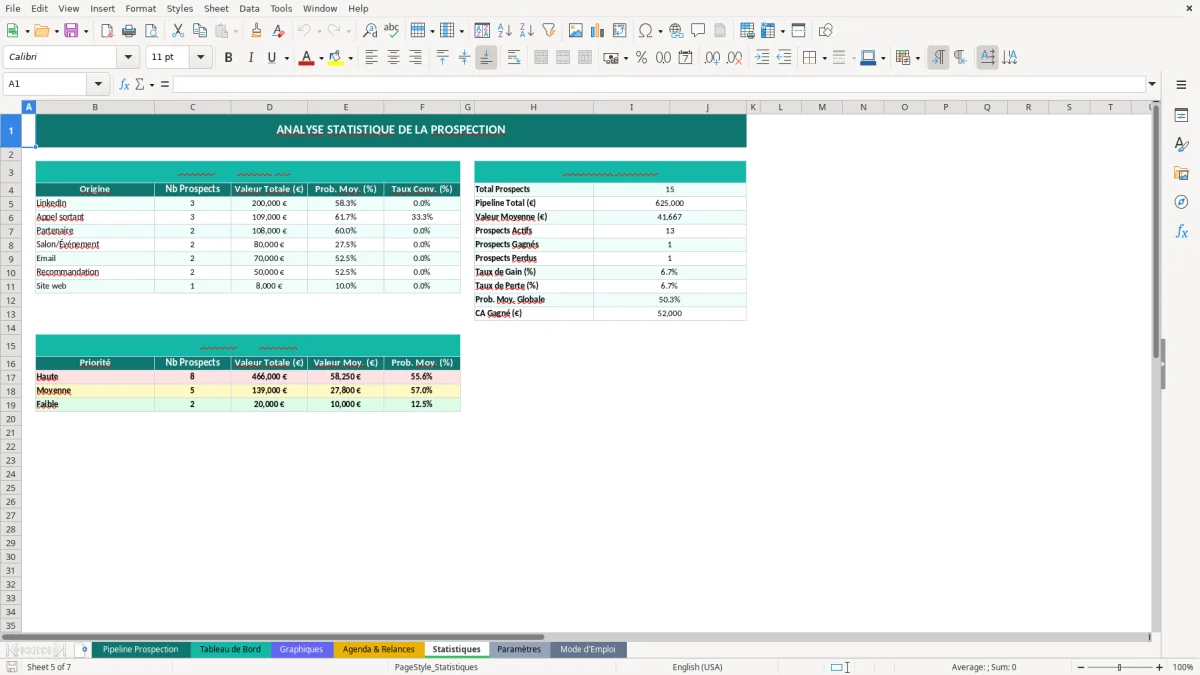Image resolution: width=1200 pixels, height=675 pixels.
Task: Click the Copy icon
Action: (200, 31)
